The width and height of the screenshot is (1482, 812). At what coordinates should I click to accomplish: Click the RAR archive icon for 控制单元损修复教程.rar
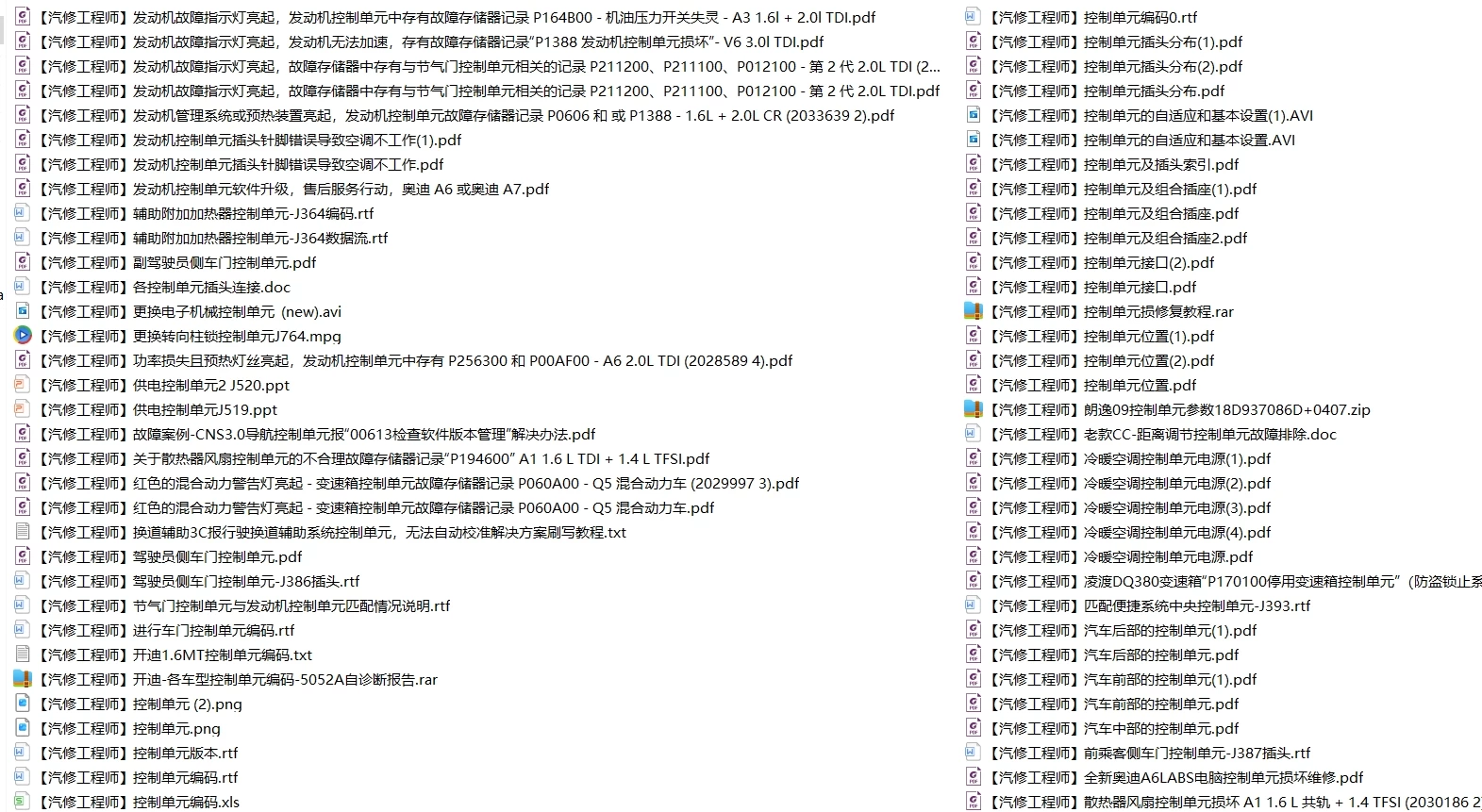974,311
